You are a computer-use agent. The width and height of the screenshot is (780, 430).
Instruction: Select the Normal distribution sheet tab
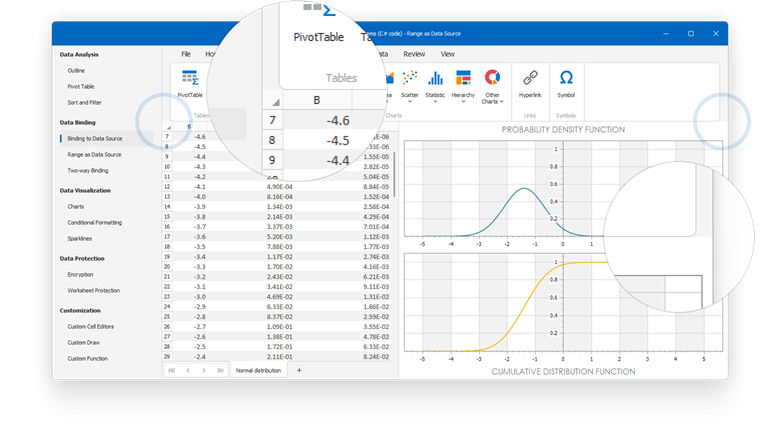click(x=258, y=370)
